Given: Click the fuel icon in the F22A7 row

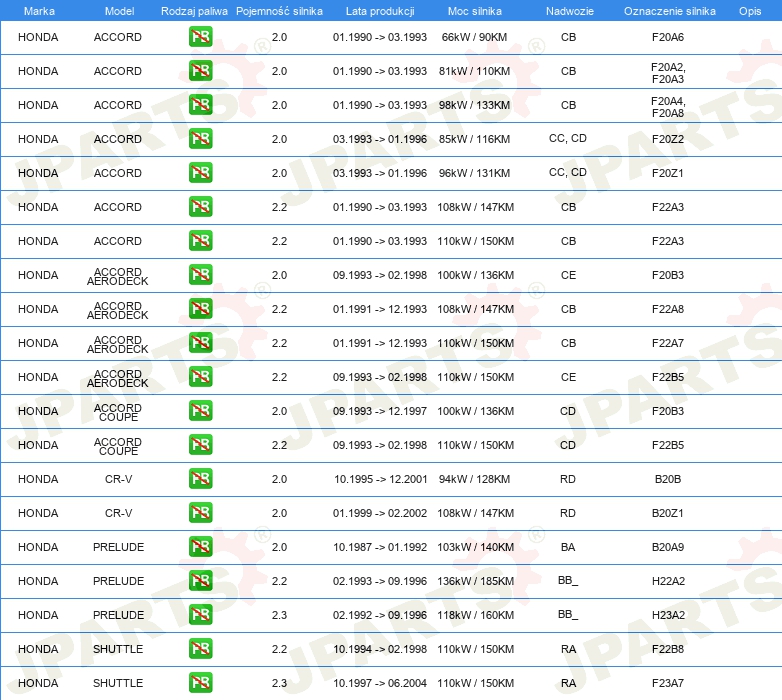Looking at the screenshot, I should (200, 343).
